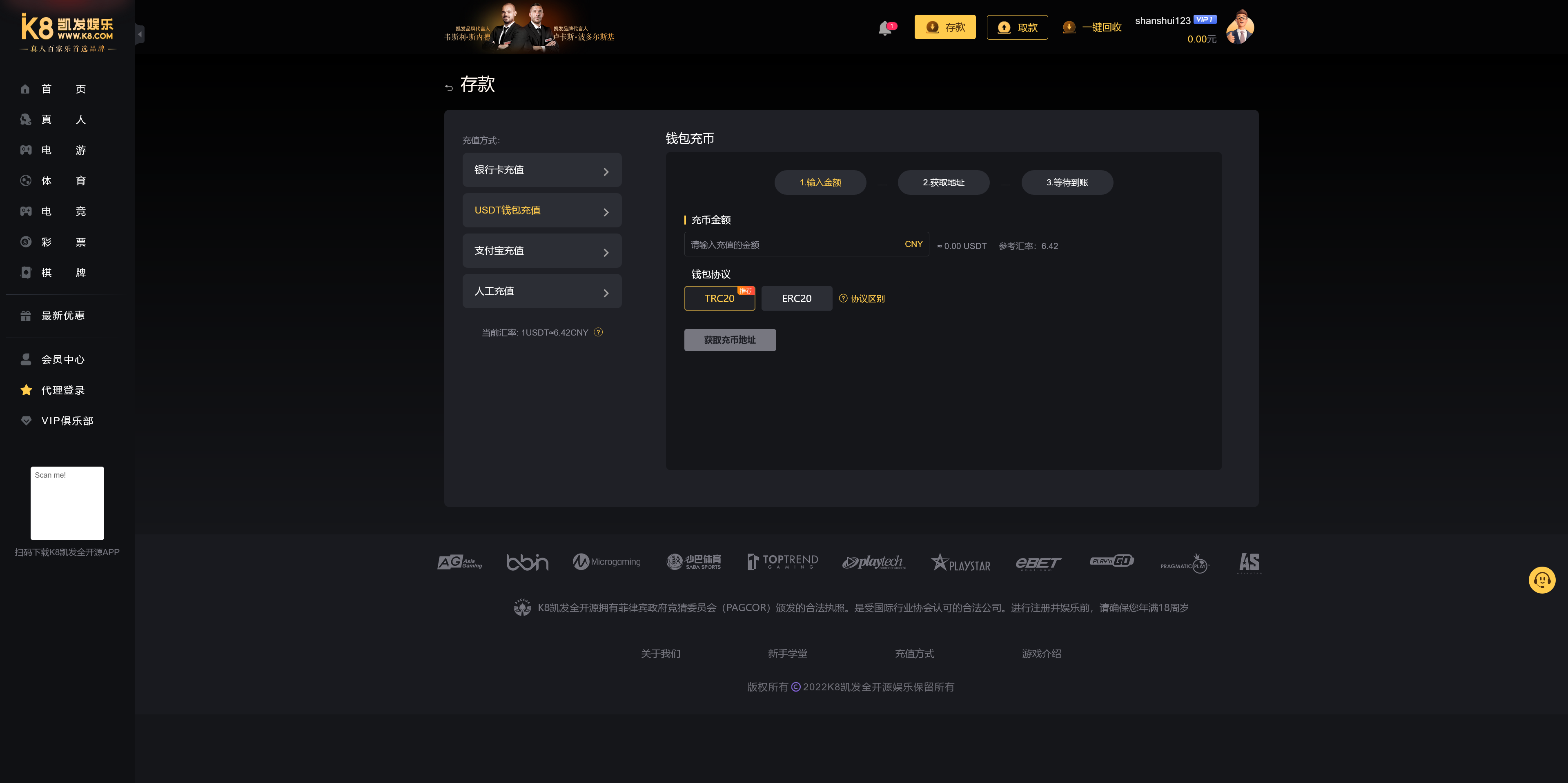1568x783 pixels.
Task: Click the question icon beside 协议区别
Action: coord(843,298)
